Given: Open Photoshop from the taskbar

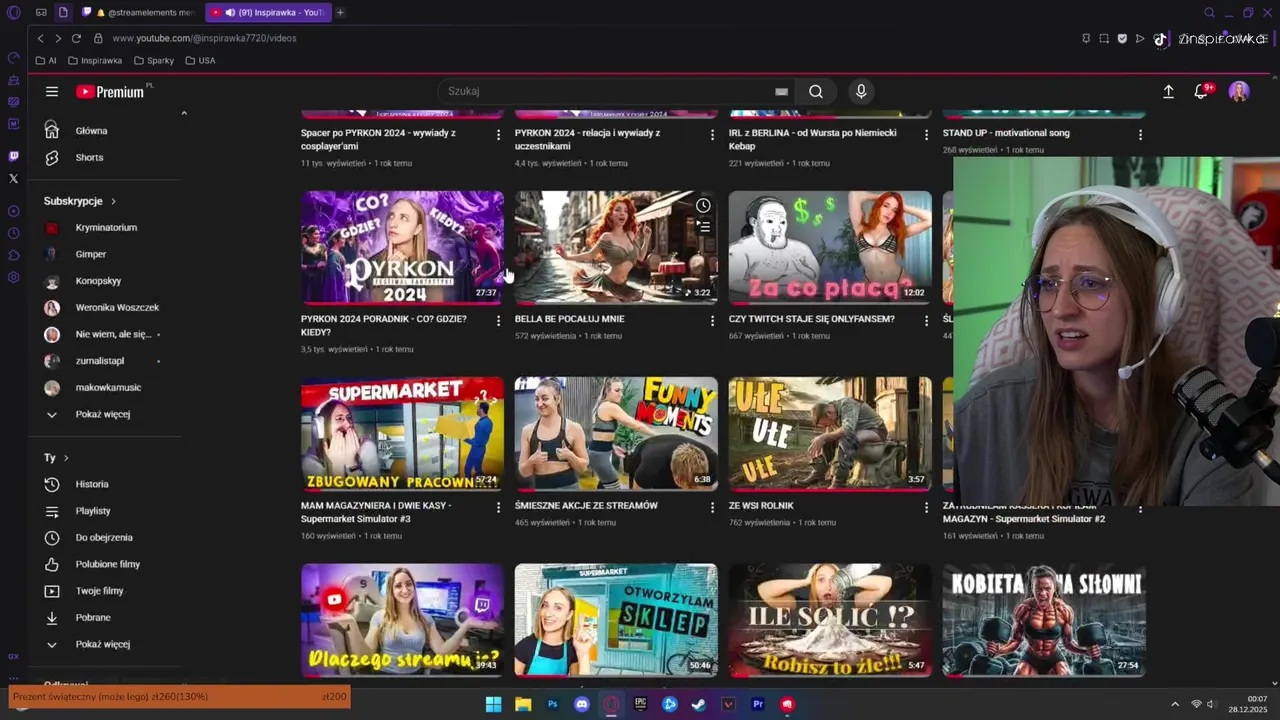Looking at the screenshot, I should [x=552, y=704].
